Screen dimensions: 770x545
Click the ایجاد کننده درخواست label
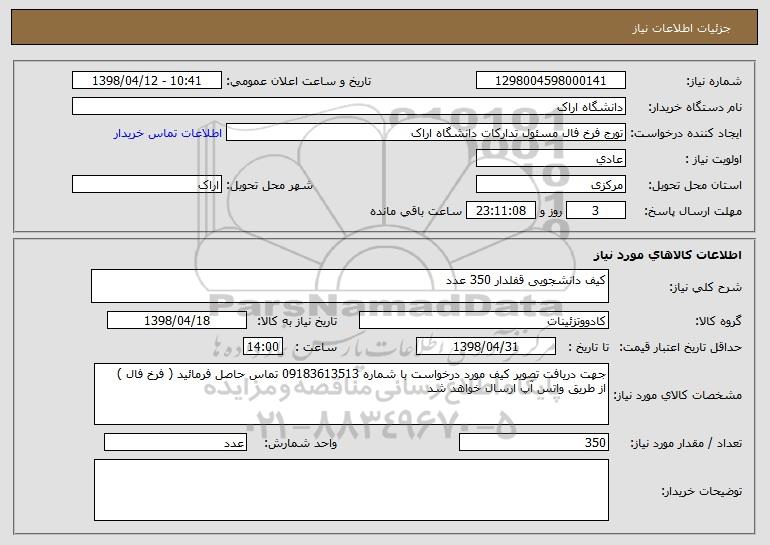point(686,134)
